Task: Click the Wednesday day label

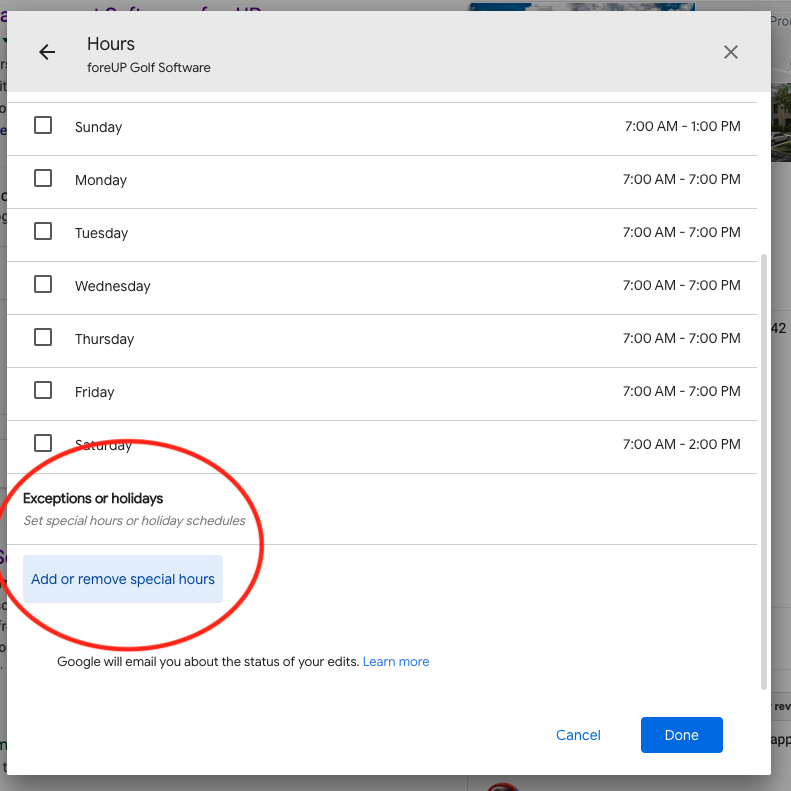Action: [112, 286]
